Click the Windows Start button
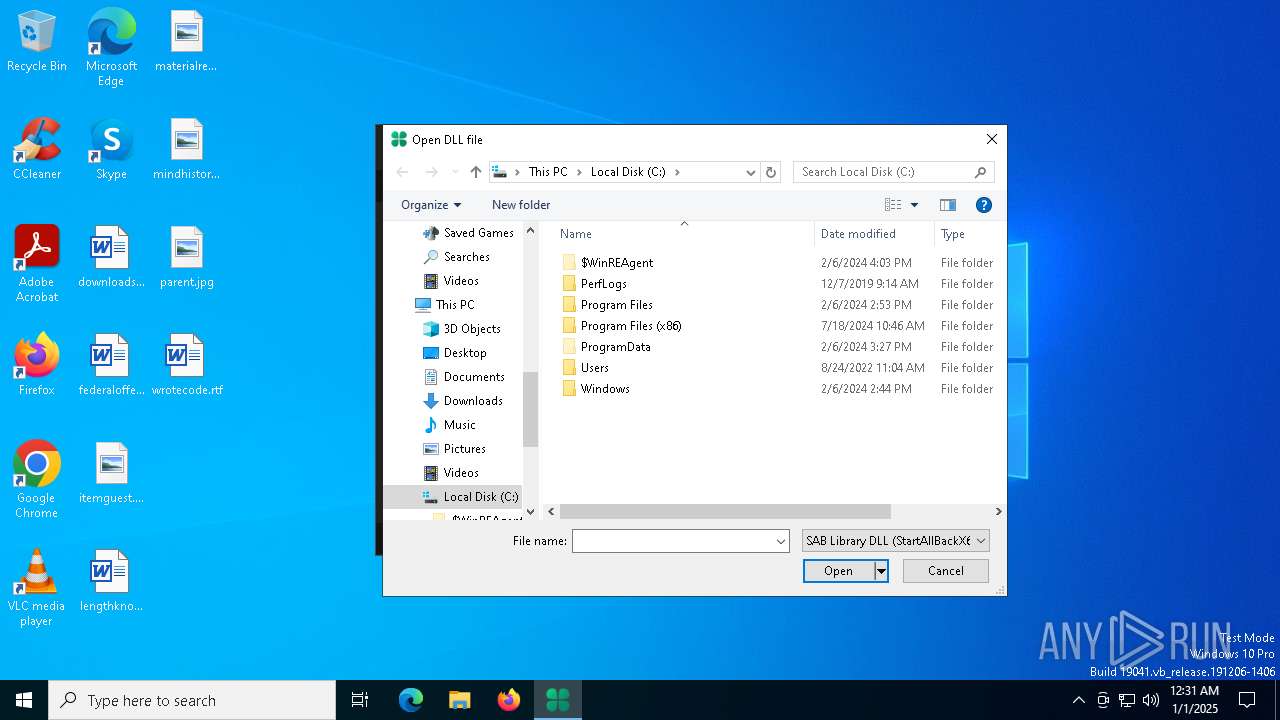 (24, 700)
